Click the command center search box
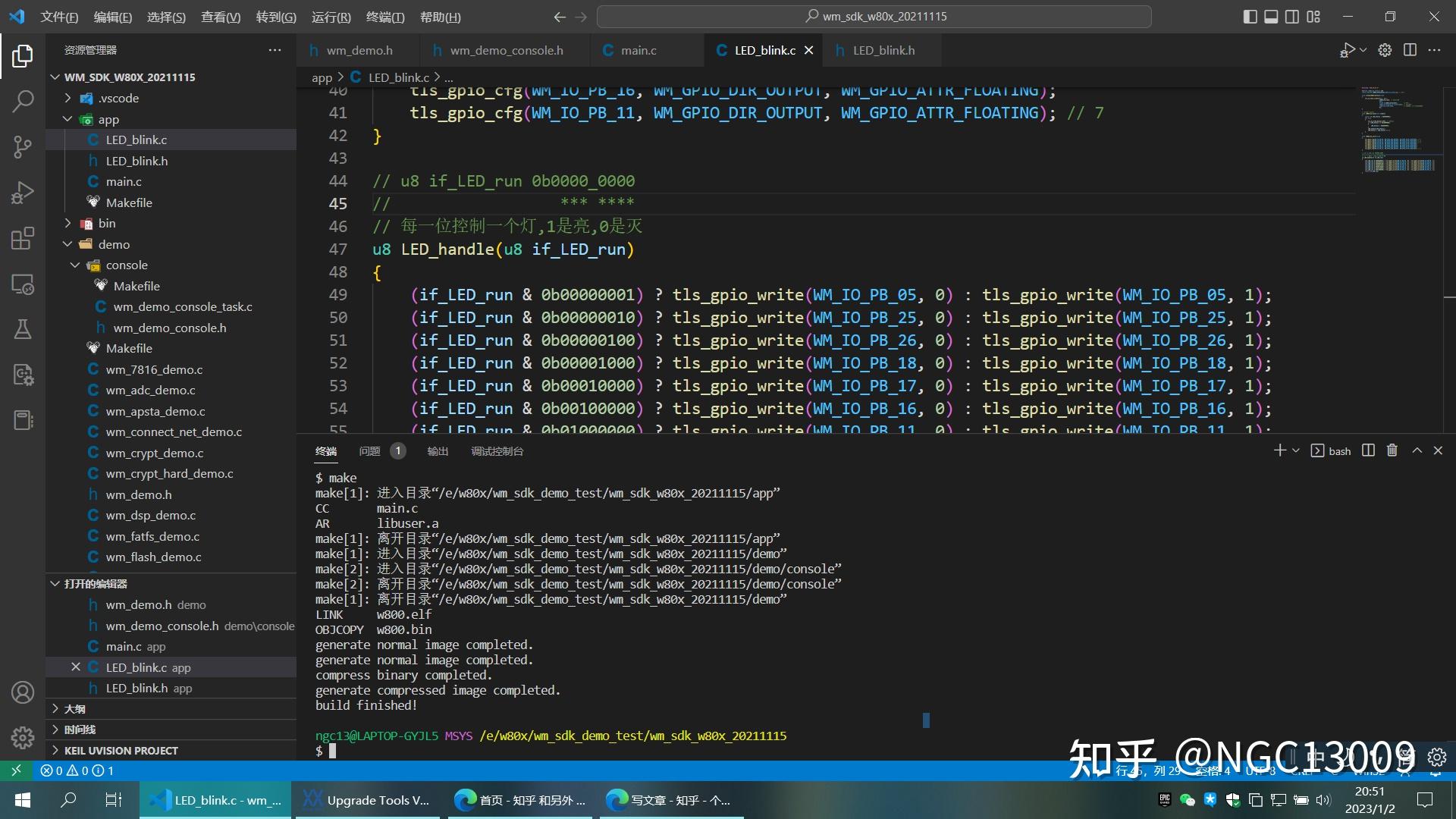Screen dimensions: 1456x819 tap(874, 17)
